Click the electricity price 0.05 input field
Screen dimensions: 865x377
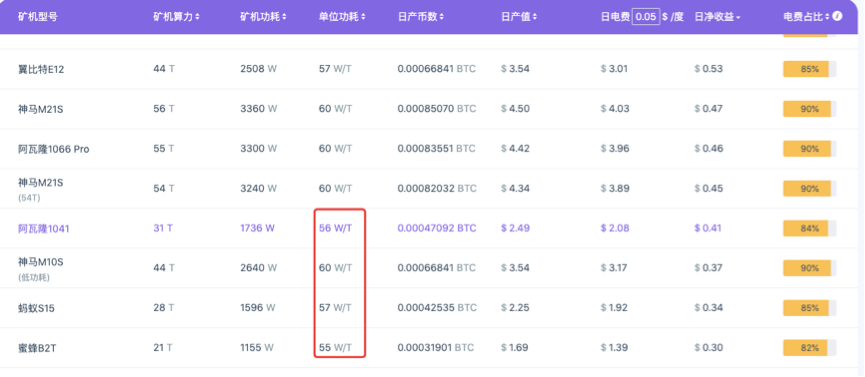pyautogui.click(x=646, y=17)
